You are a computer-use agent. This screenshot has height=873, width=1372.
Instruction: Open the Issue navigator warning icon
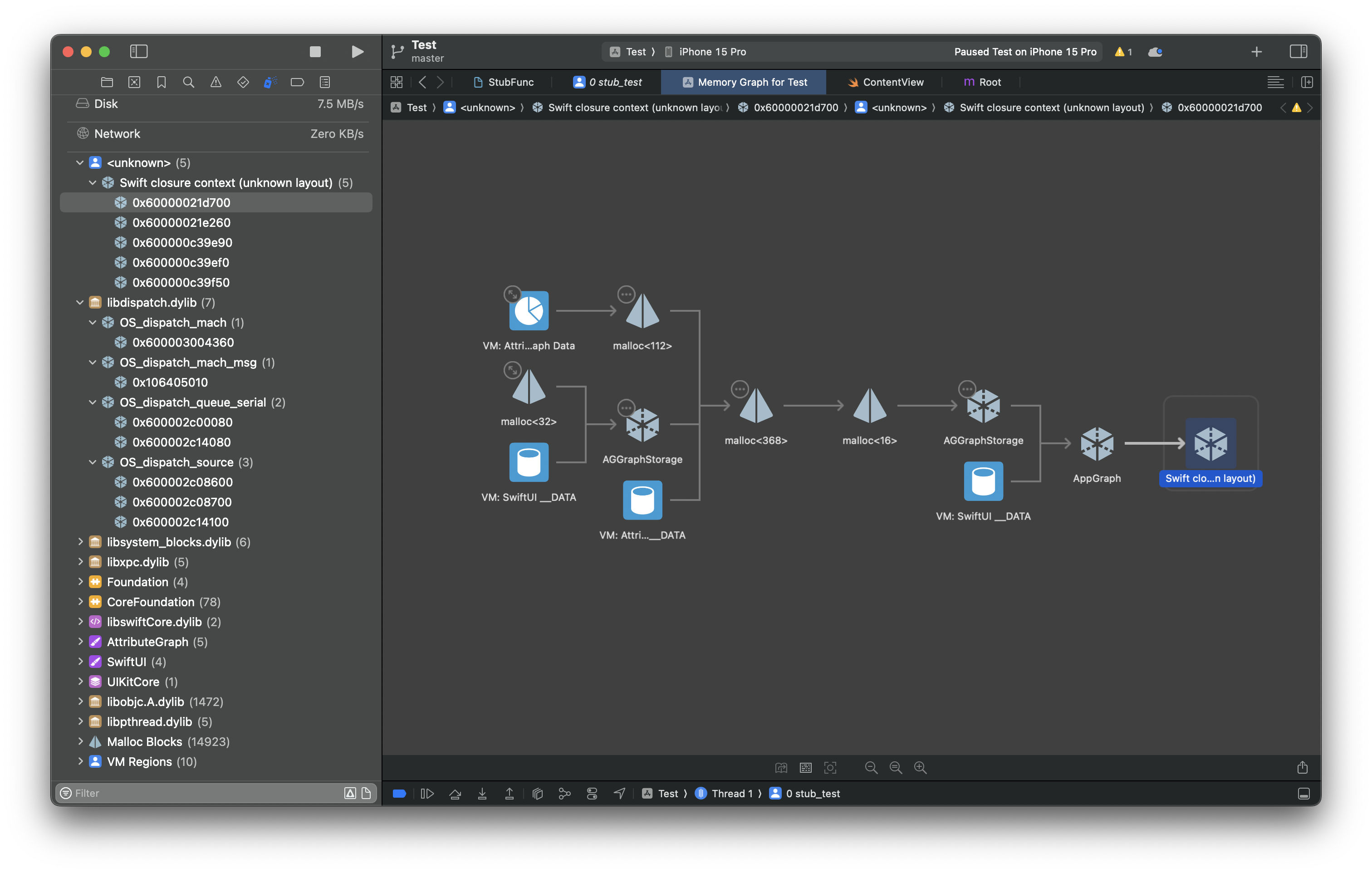click(x=216, y=82)
